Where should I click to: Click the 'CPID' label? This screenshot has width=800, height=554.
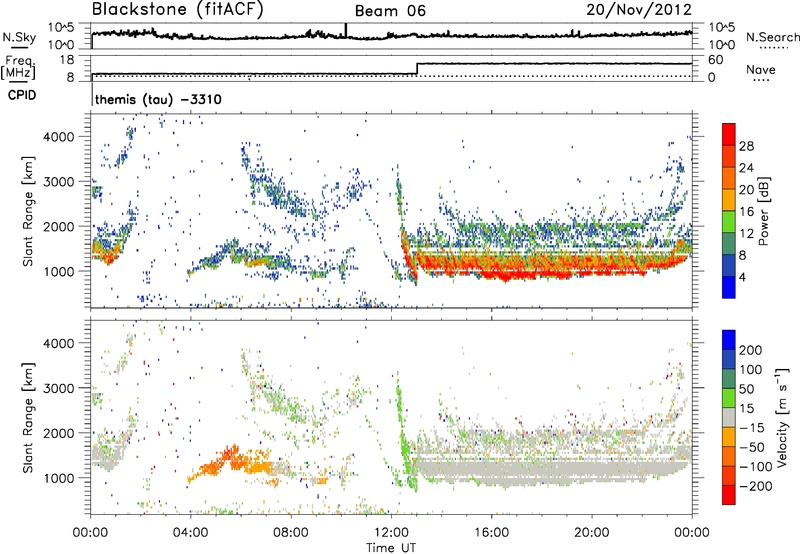coord(22,95)
